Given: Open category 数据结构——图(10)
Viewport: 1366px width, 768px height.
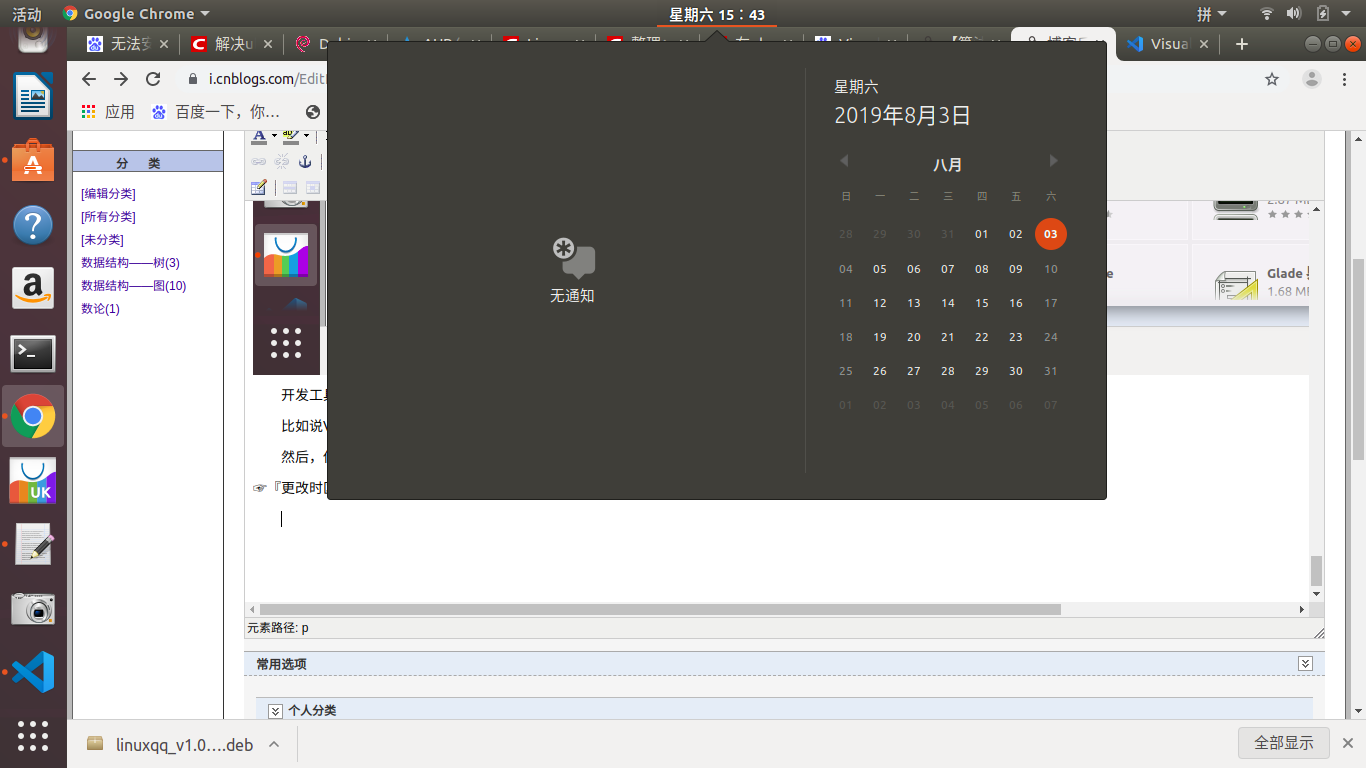Looking at the screenshot, I should (134, 286).
